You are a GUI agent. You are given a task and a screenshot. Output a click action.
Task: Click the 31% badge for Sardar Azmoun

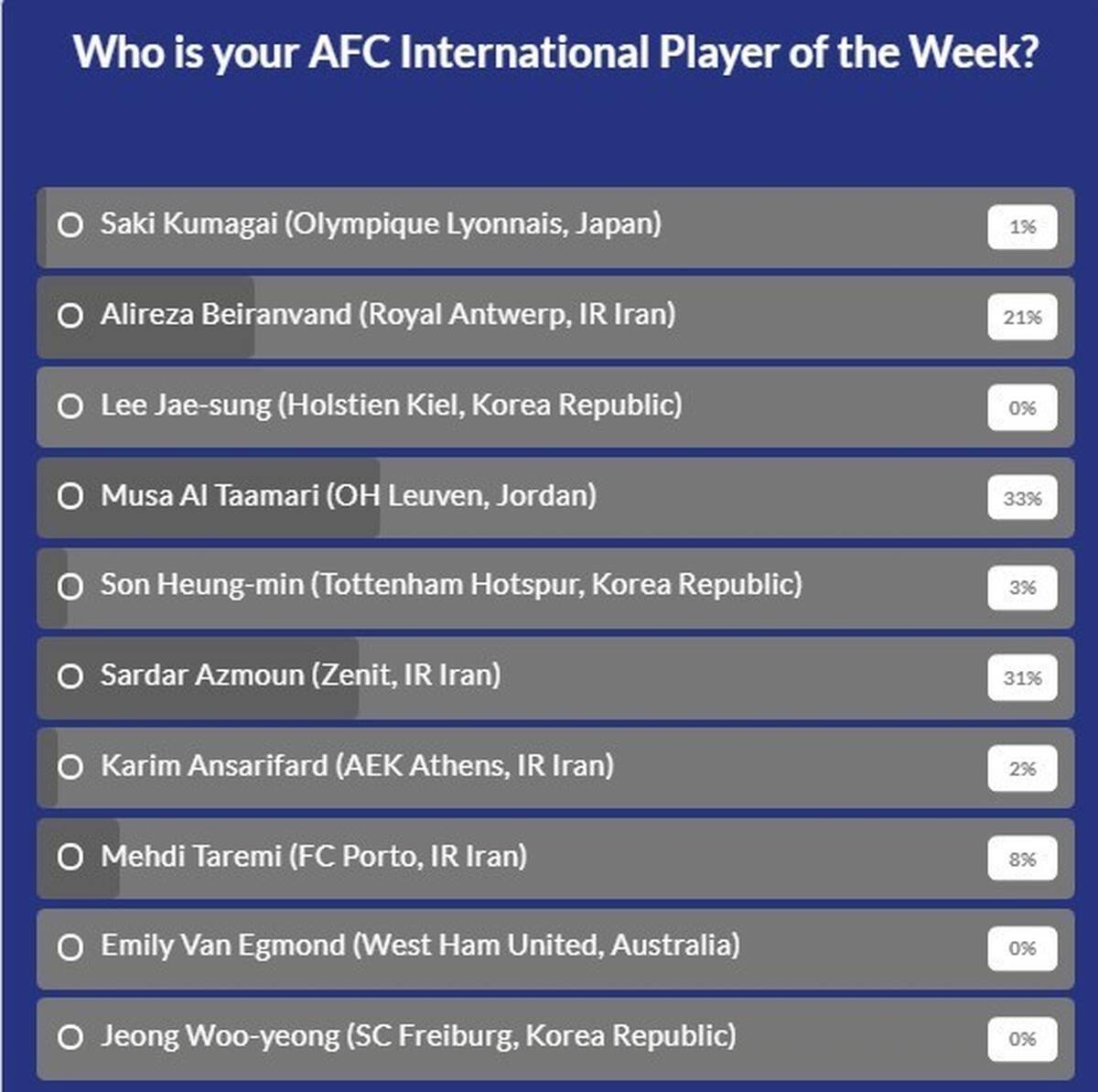pyautogui.click(x=1022, y=678)
